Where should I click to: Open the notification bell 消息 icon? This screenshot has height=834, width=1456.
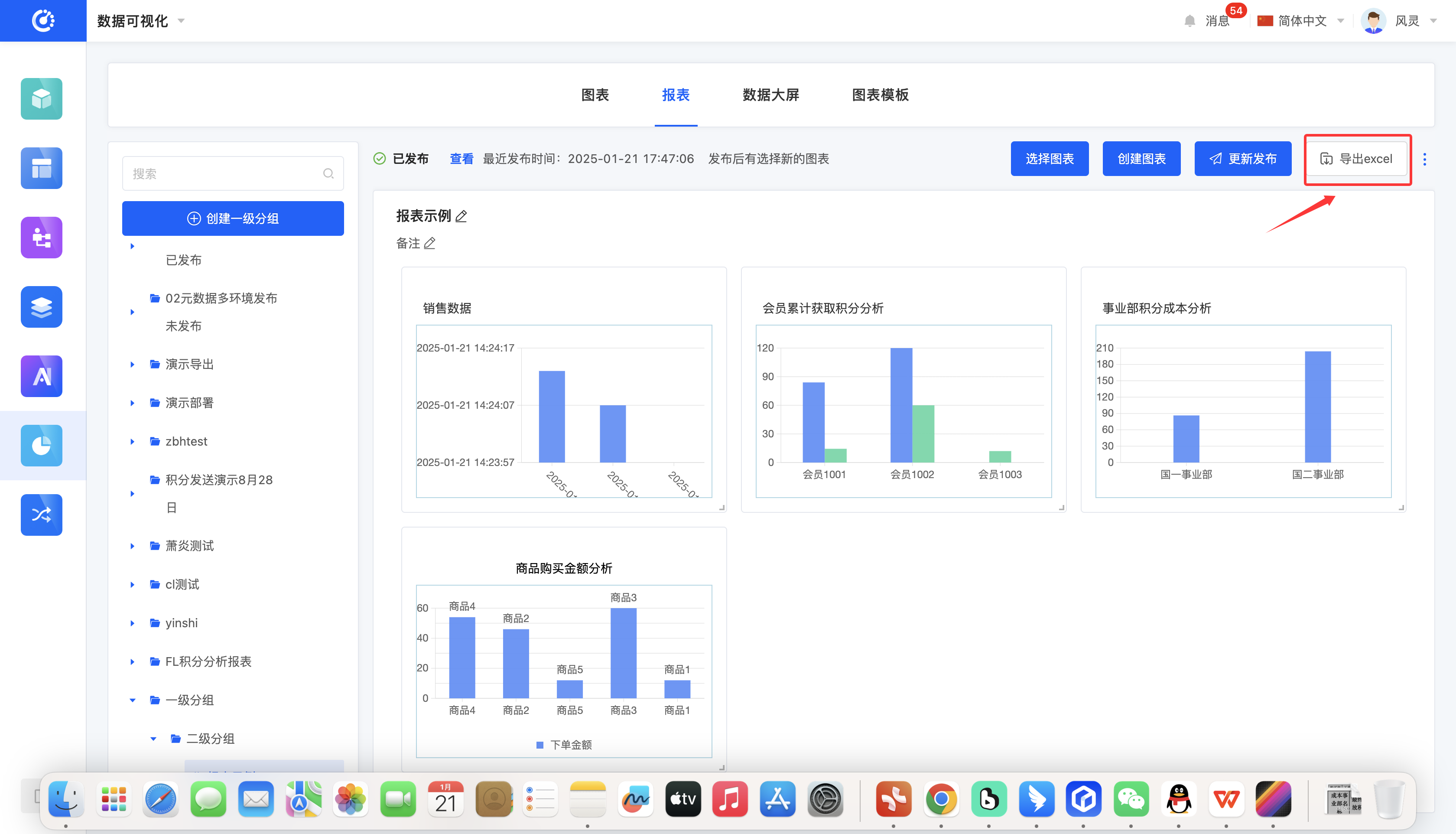tap(1190, 21)
